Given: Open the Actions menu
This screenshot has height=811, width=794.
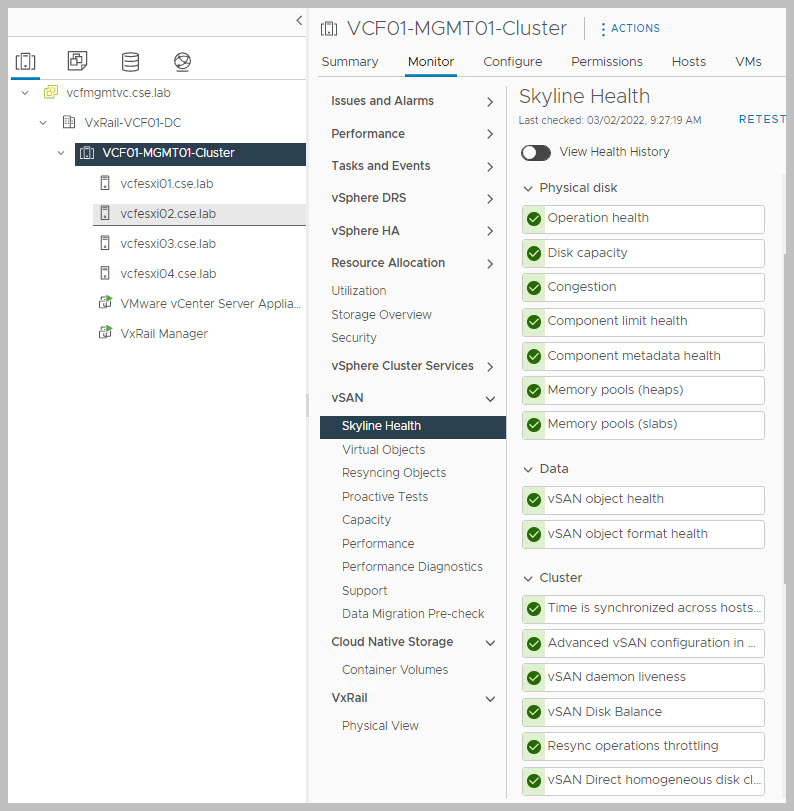Looking at the screenshot, I should pyautogui.click(x=630, y=28).
